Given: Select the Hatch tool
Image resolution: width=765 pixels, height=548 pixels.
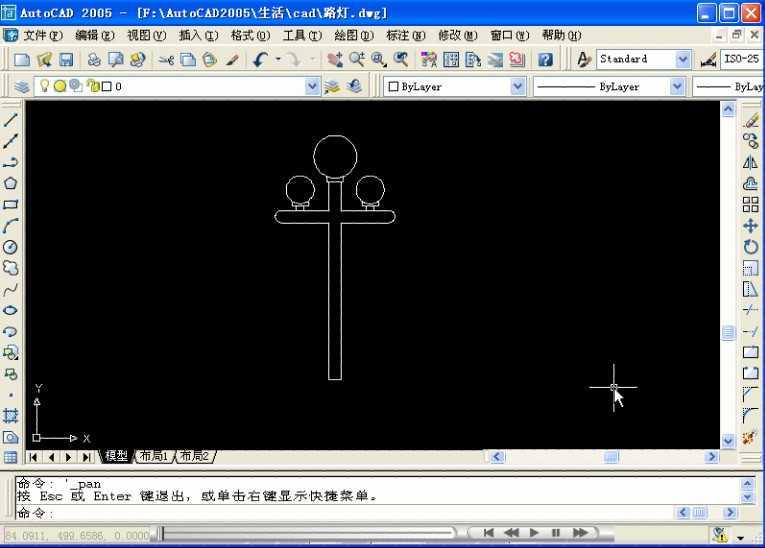Looking at the screenshot, I should tap(10, 416).
